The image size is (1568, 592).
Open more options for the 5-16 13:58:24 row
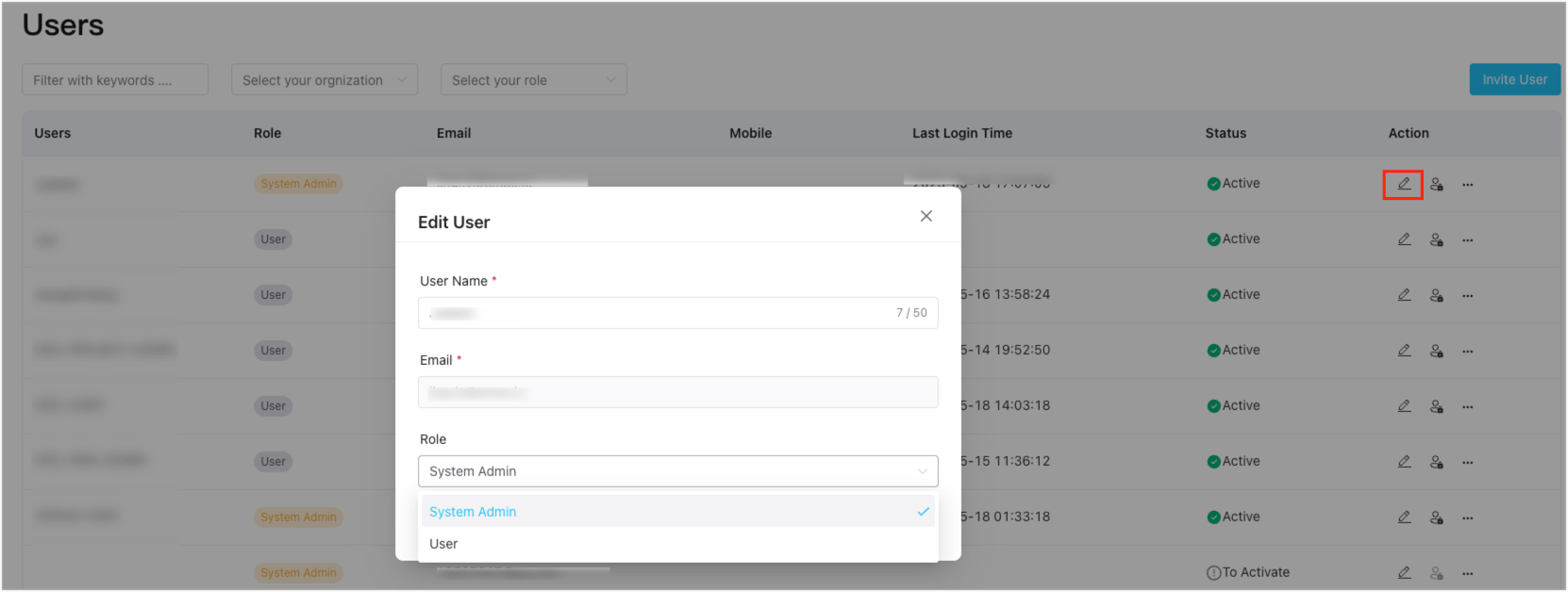click(1467, 296)
